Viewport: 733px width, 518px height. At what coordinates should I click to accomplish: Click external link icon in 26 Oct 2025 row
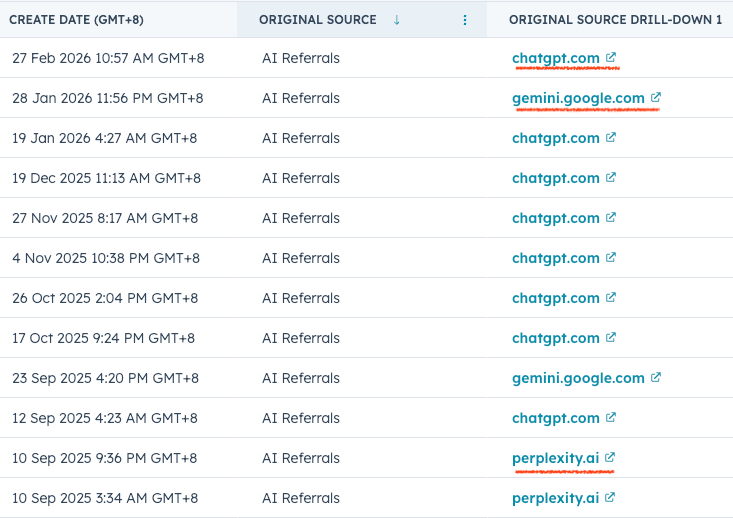coord(611,297)
